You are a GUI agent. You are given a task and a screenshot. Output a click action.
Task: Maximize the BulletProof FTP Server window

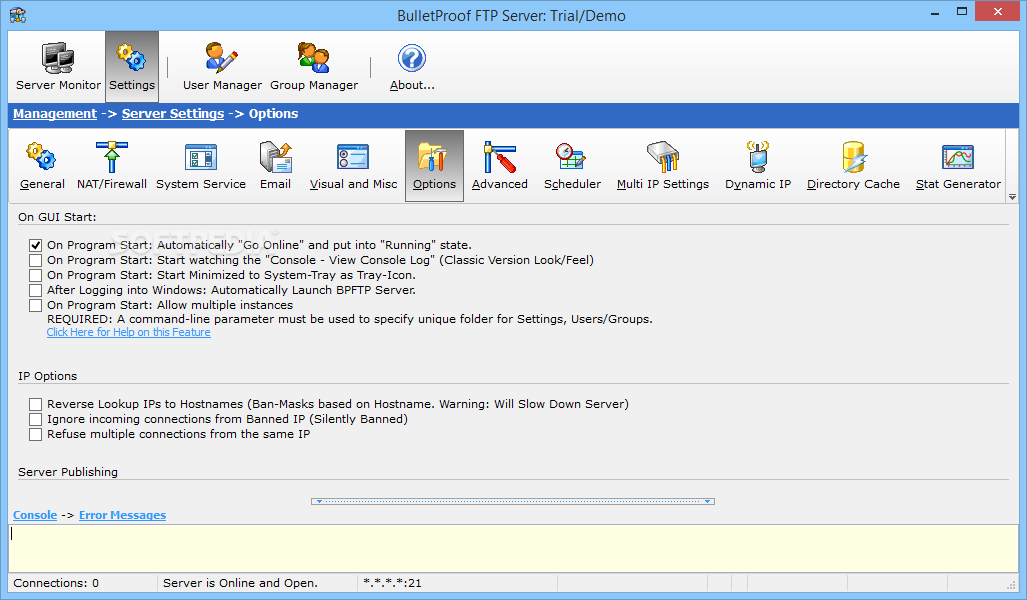pos(962,11)
